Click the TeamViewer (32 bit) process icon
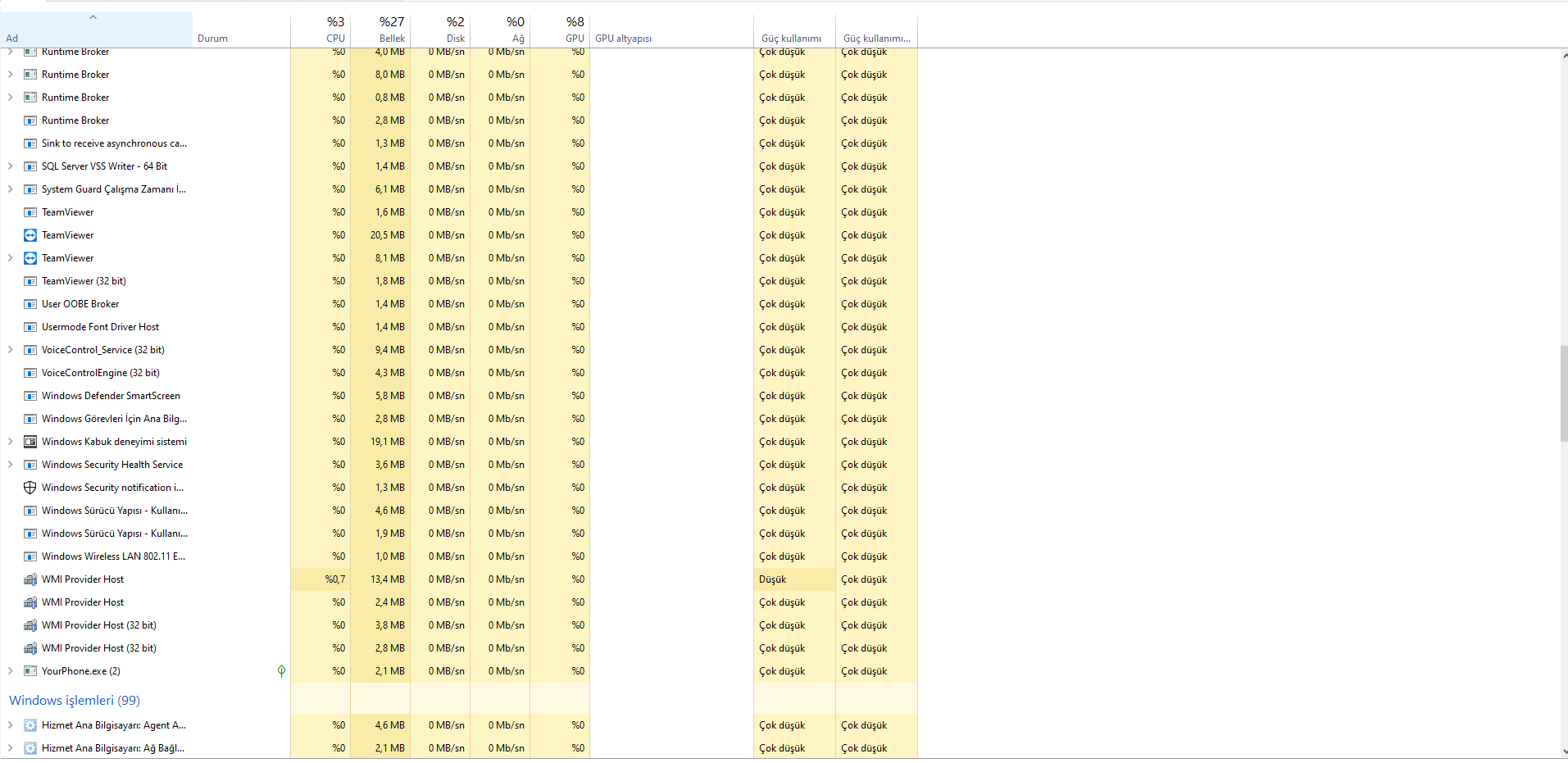Viewport: 1568px width, 763px height. [30, 281]
